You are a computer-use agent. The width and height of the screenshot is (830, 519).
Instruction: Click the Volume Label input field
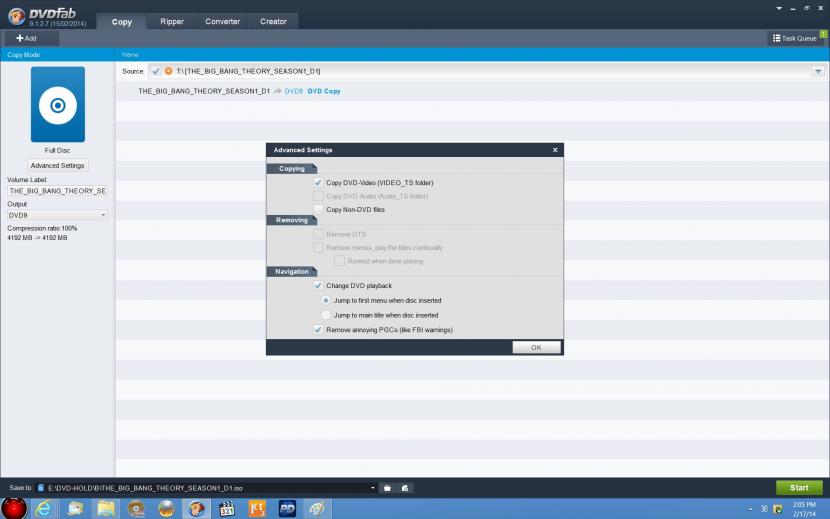[x=57, y=191]
